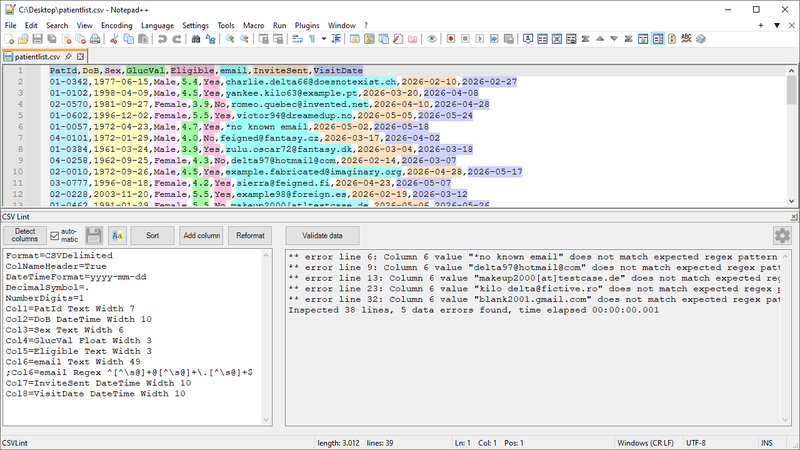Click the Windows (CR LF) status bar entry

[645, 443]
